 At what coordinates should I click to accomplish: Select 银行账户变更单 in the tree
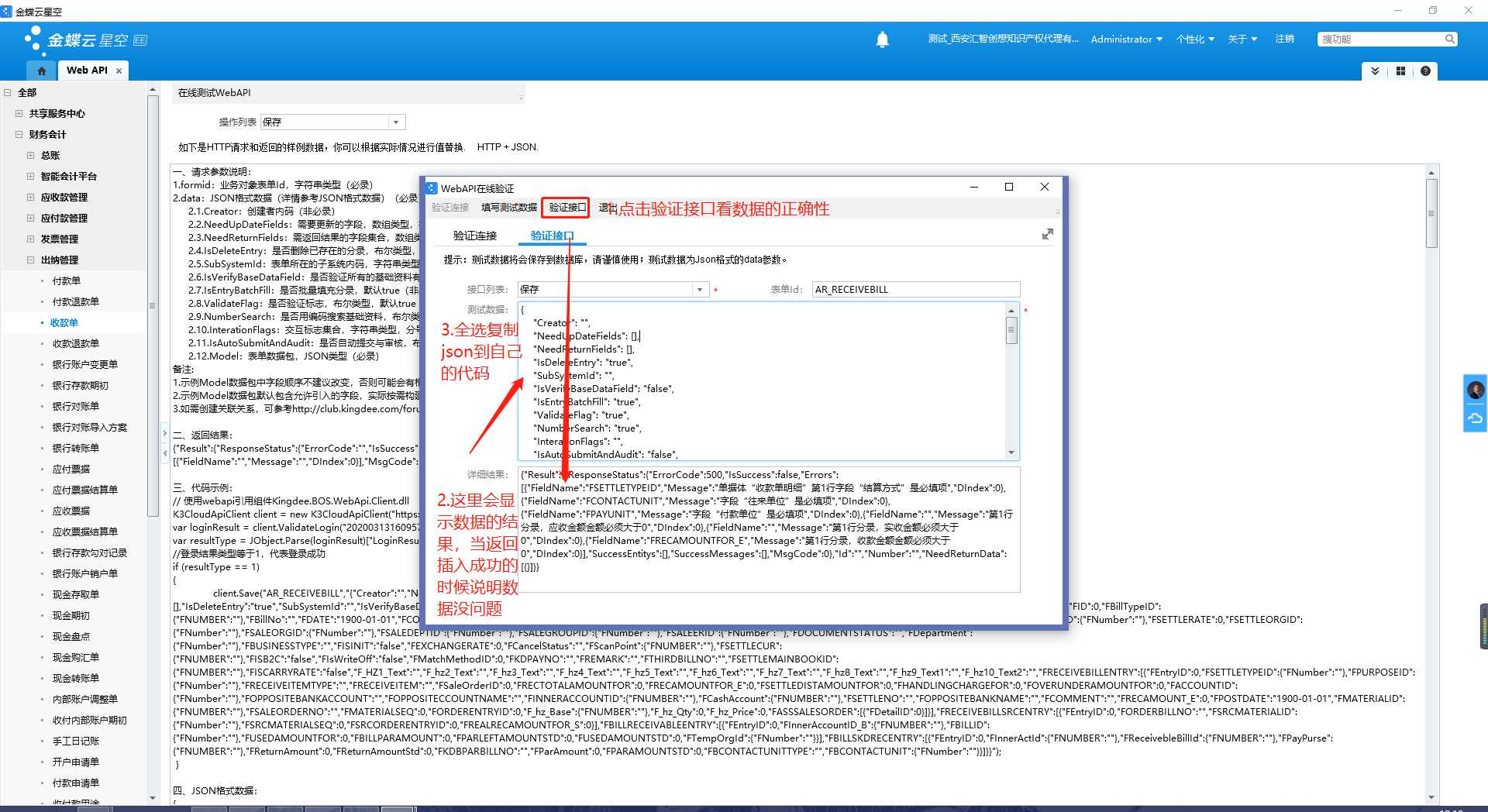(x=85, y=364)
